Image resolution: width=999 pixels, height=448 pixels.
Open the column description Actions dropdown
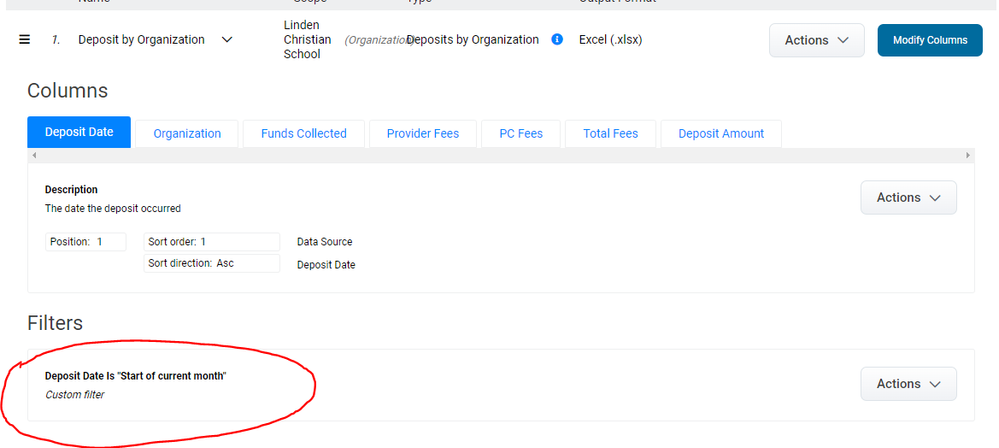point(908,197)
